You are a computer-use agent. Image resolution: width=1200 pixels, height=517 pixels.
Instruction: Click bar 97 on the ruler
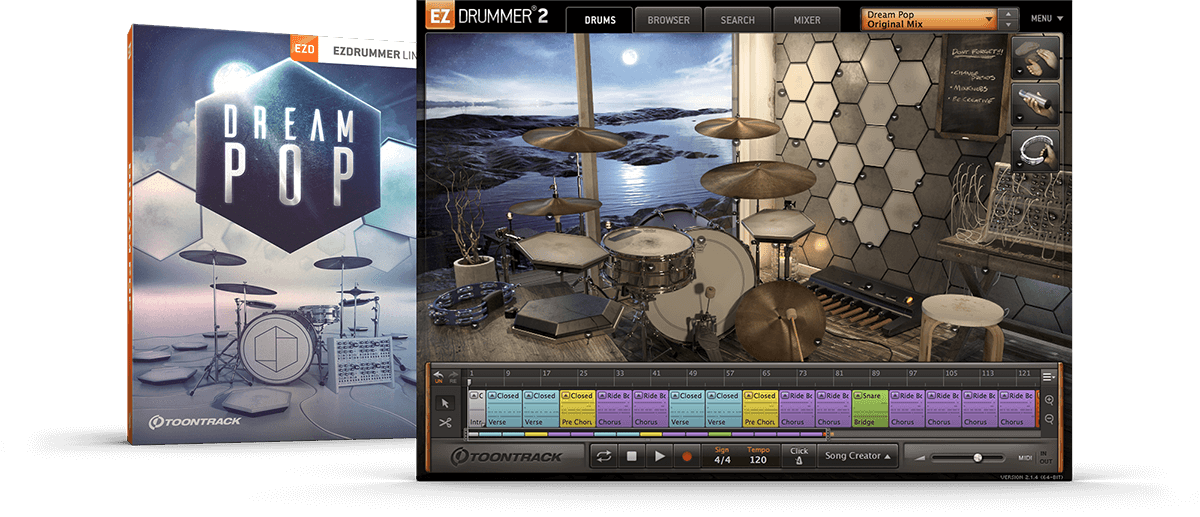tap(912, 374)
